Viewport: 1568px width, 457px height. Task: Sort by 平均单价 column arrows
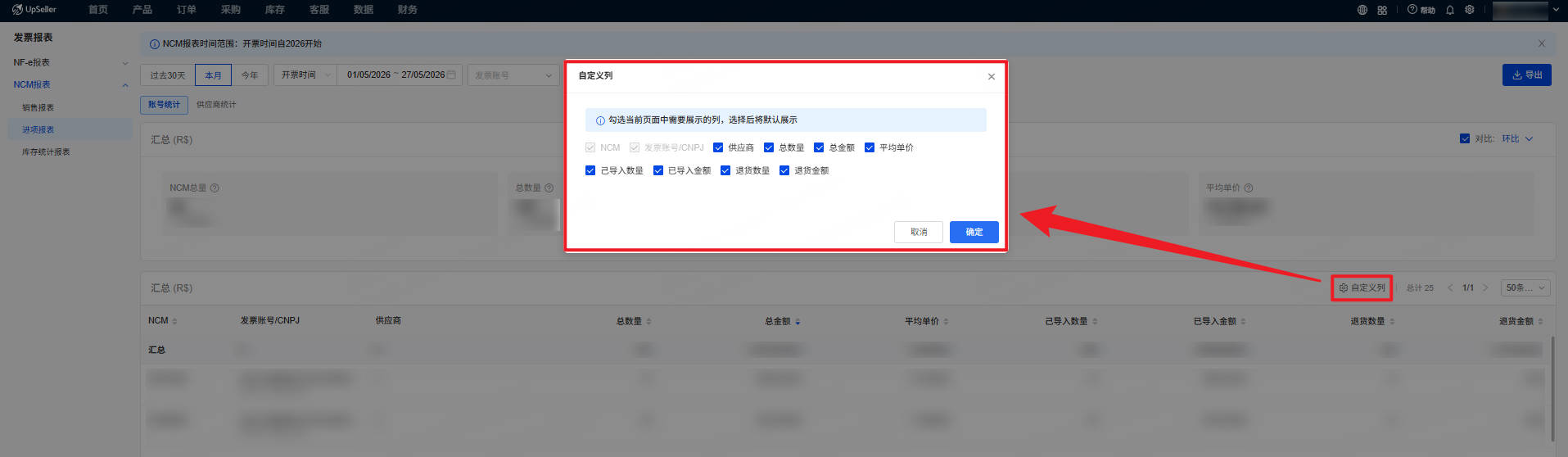pyautogui.click(x=946, y=321)
